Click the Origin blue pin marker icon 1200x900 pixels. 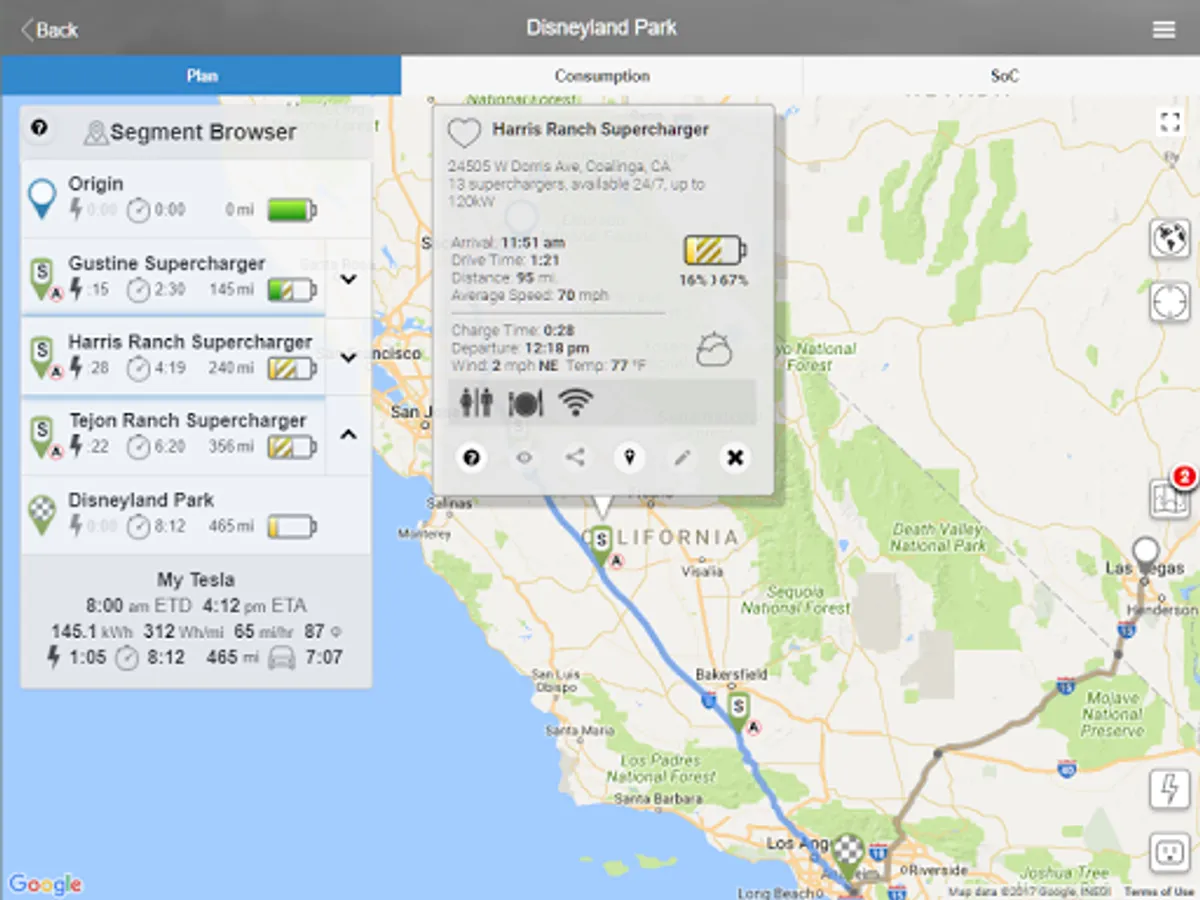[x=42, y=198]
